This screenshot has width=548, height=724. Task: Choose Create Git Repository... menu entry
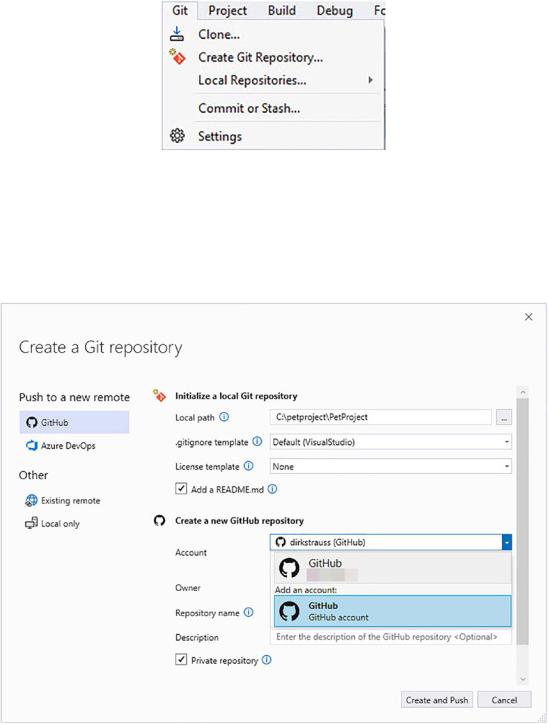click(273, 57)
